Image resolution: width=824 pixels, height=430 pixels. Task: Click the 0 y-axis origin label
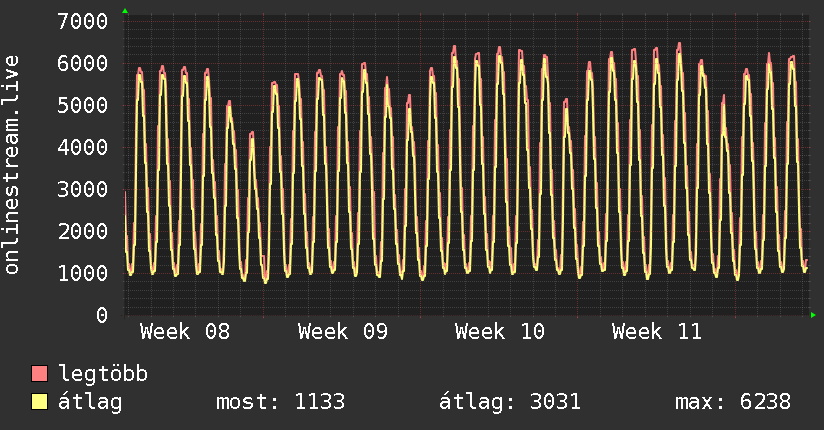[101, 315]
